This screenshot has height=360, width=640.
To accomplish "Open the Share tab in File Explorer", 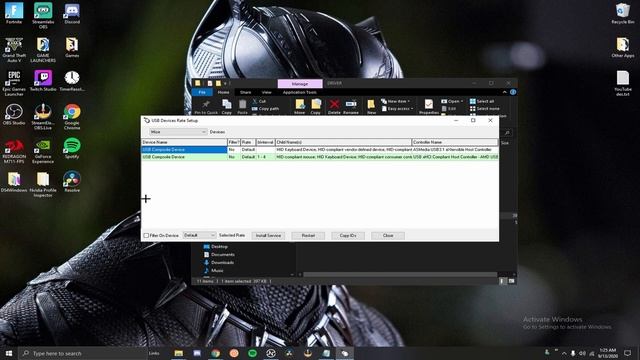I will (245, 92).
